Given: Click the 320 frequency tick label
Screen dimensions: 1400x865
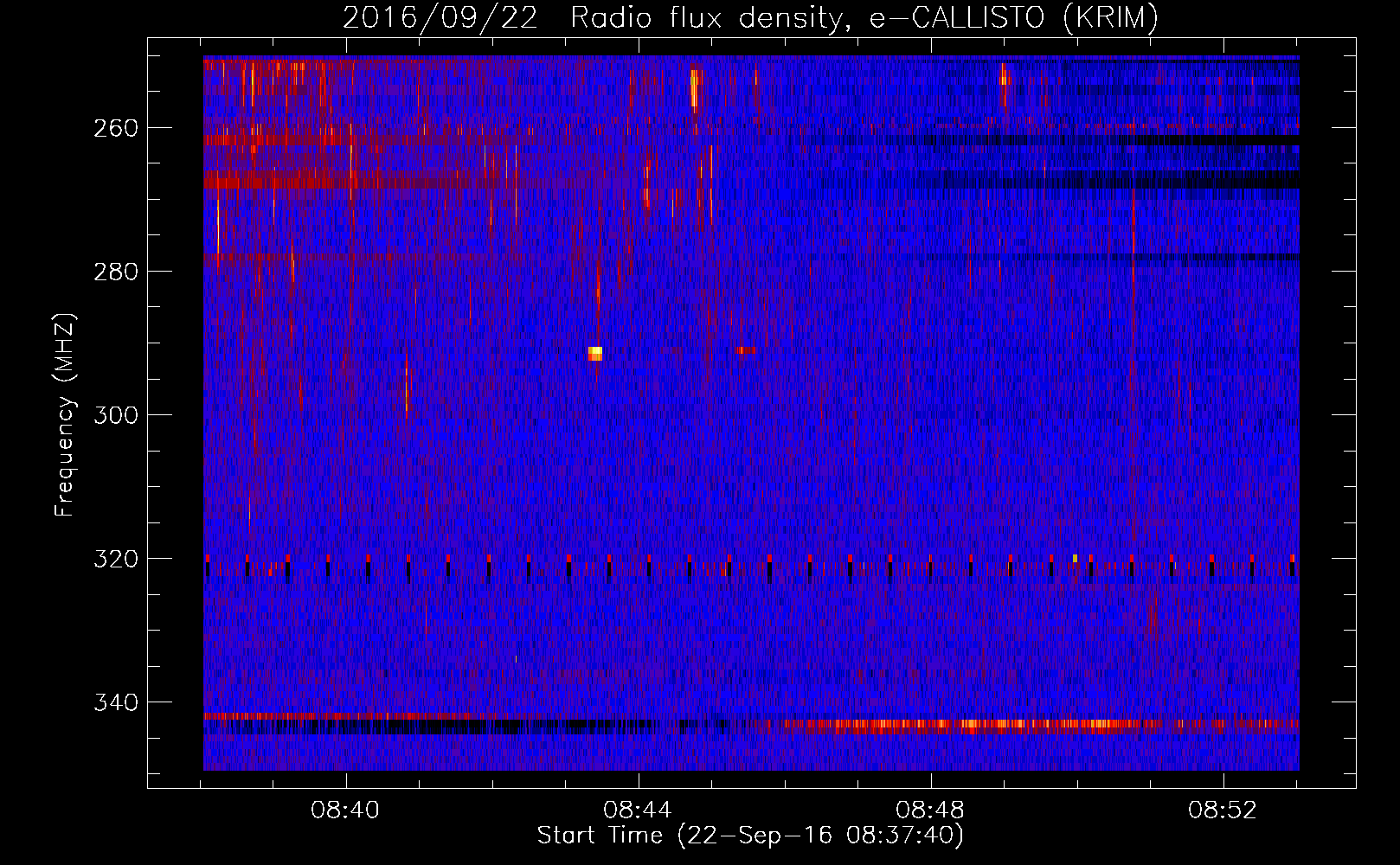Looking at the screenshot, I should tap(115, 559).
